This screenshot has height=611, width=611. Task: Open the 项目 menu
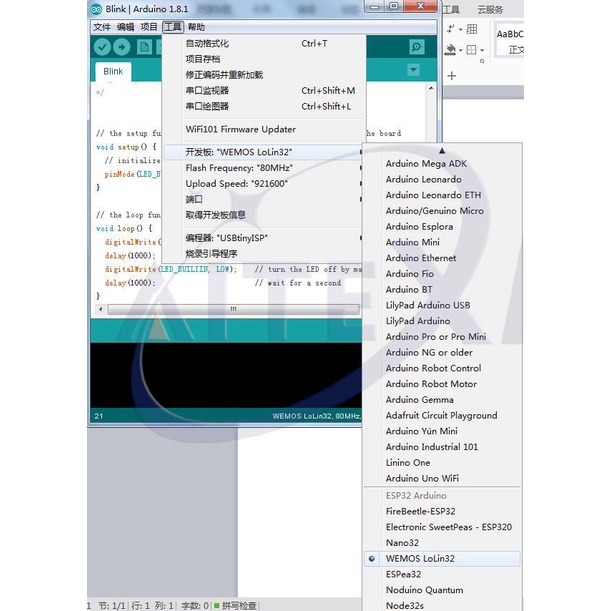(149, 27)
